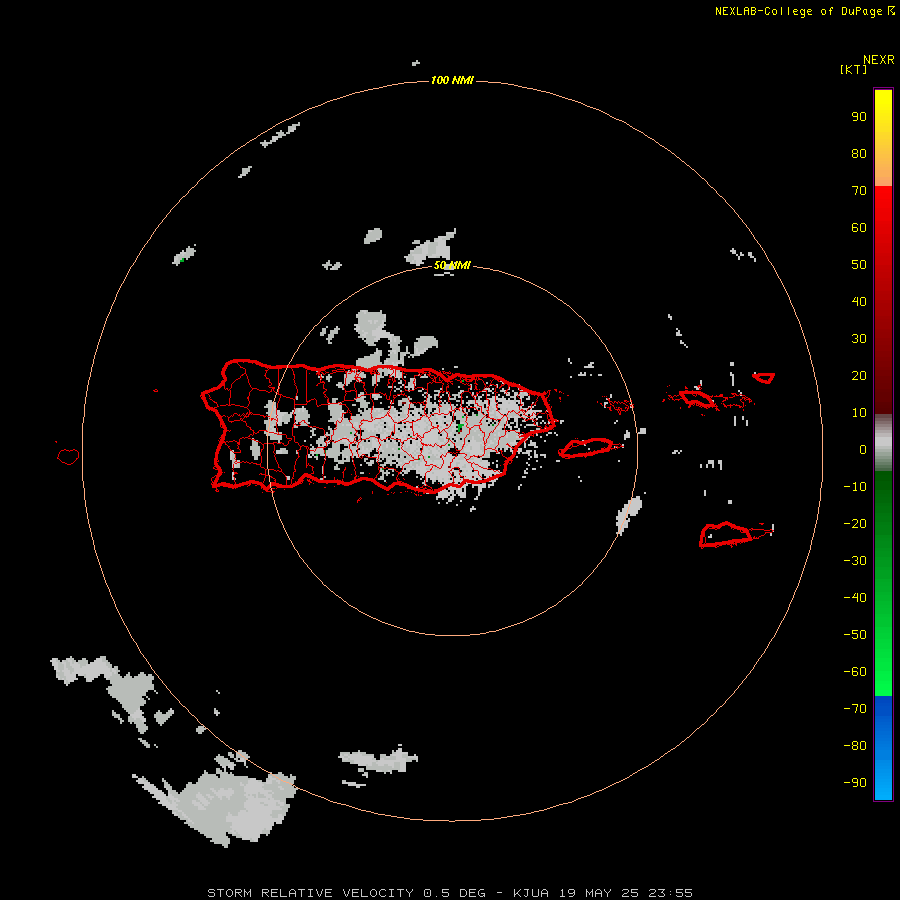Click the 40 value on velocity scale
This screenshot has width=900, height=900.
pyautogui.click(x=859, y=301)
